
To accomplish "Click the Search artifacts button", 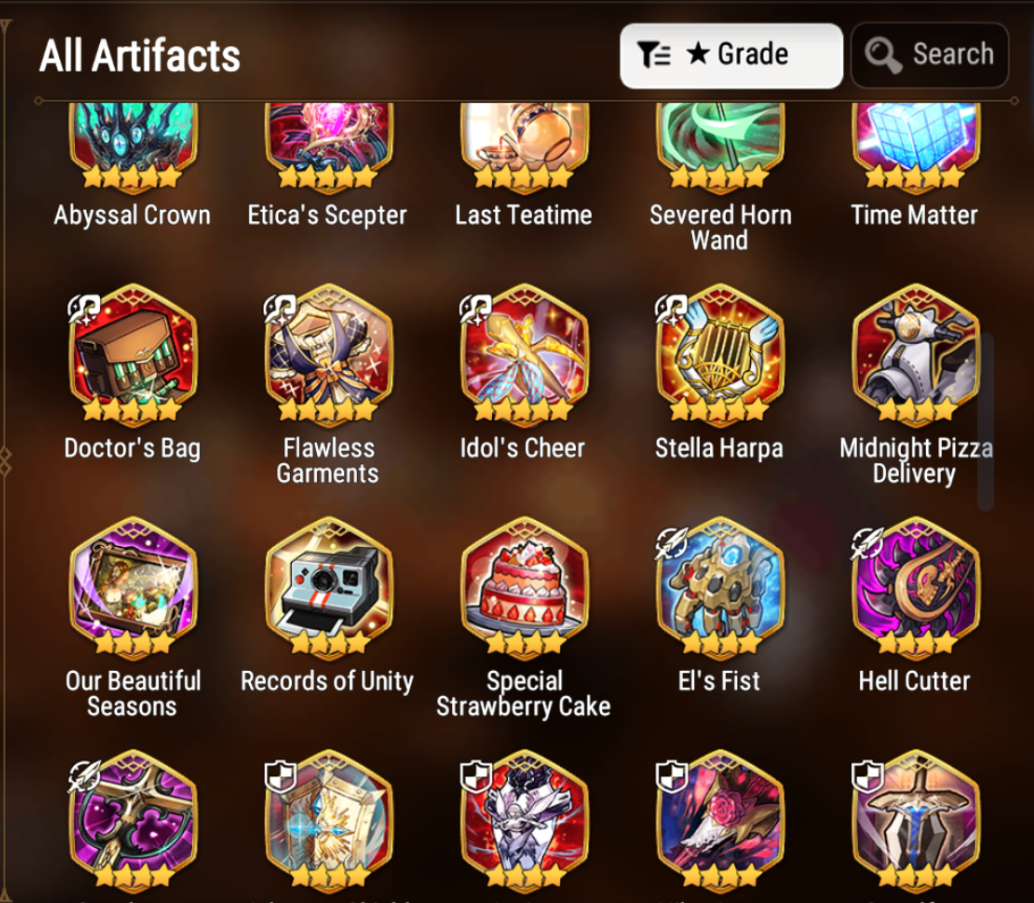I will [x=930, y=55].
